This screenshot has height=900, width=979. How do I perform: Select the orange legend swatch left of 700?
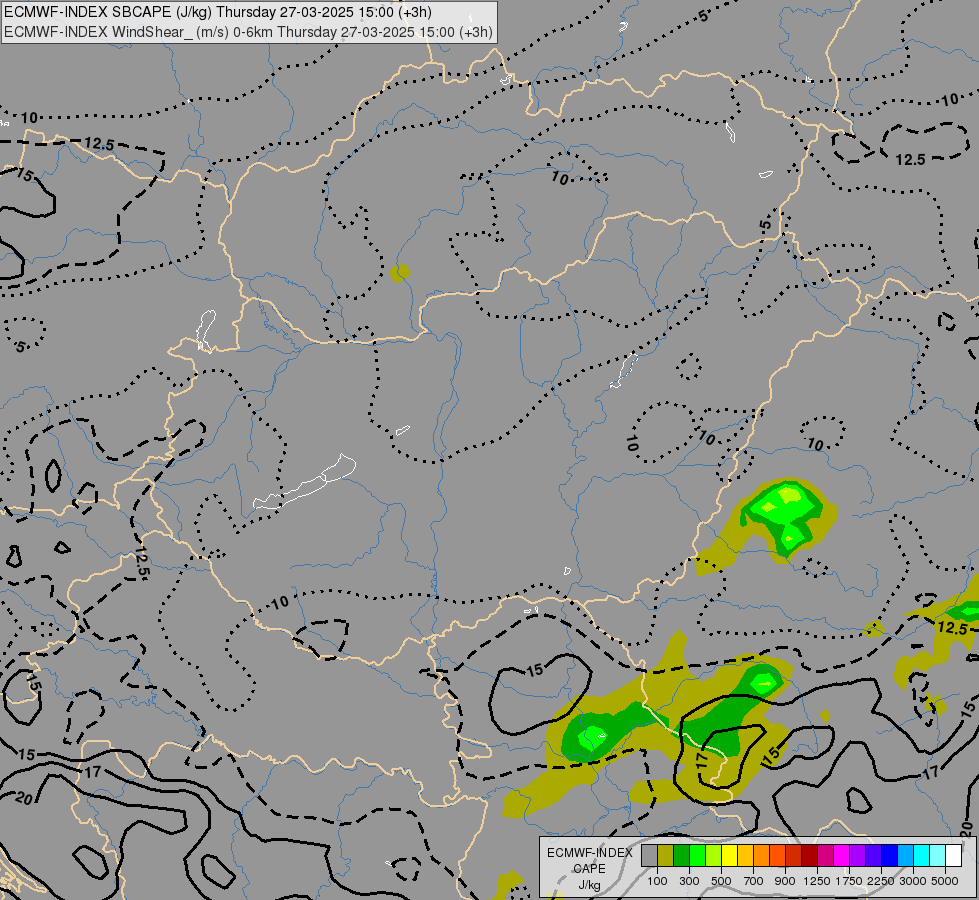(x=762, y=855)
